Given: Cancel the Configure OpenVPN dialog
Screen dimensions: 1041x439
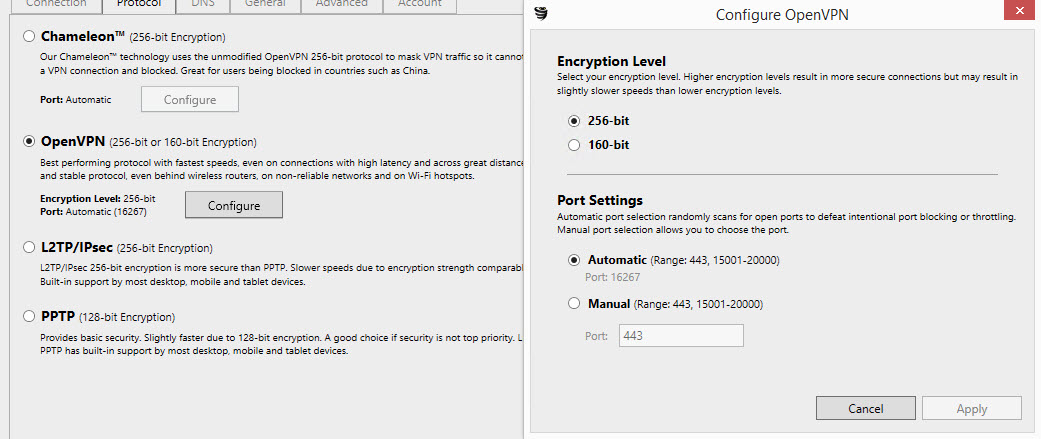Looking at the screenshot, I should [x=866, y=408].
